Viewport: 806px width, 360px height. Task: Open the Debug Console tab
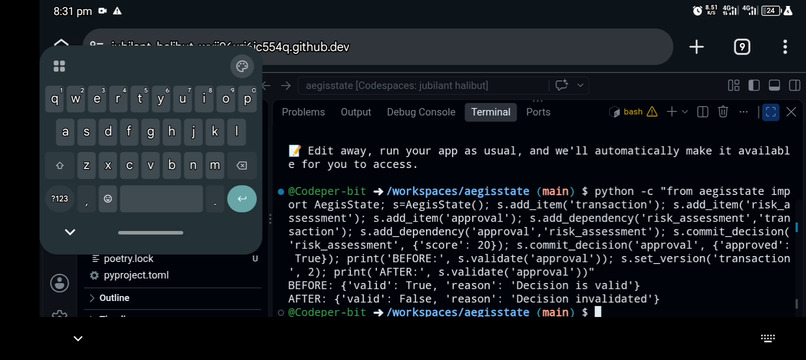(421, 112)
